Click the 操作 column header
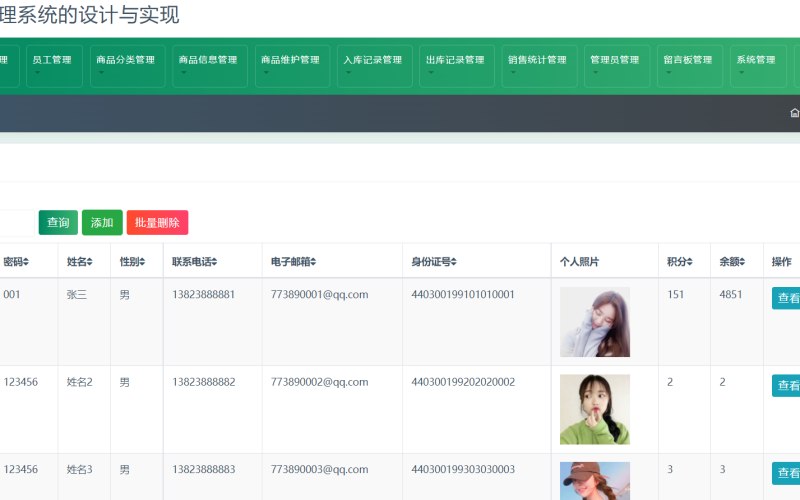The height and width of the screenshot is (500, 800). coord(781,262)
